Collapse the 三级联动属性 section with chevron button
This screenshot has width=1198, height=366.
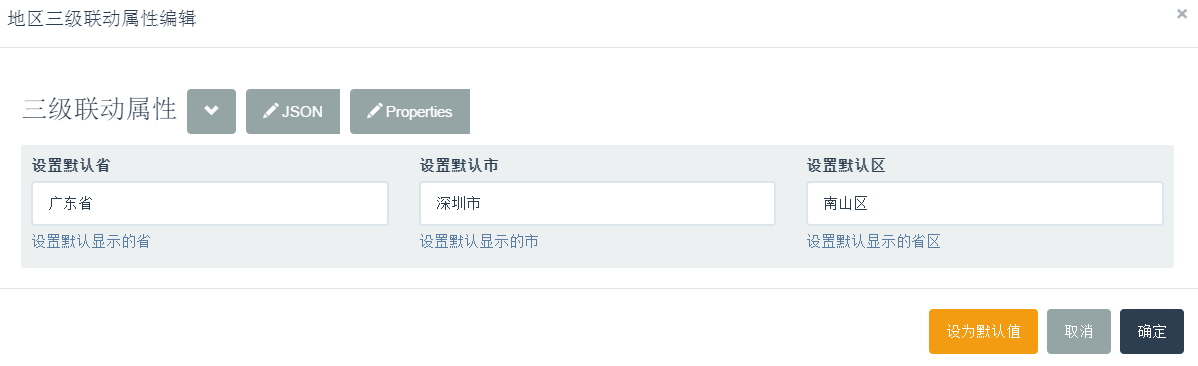point(211,112)
